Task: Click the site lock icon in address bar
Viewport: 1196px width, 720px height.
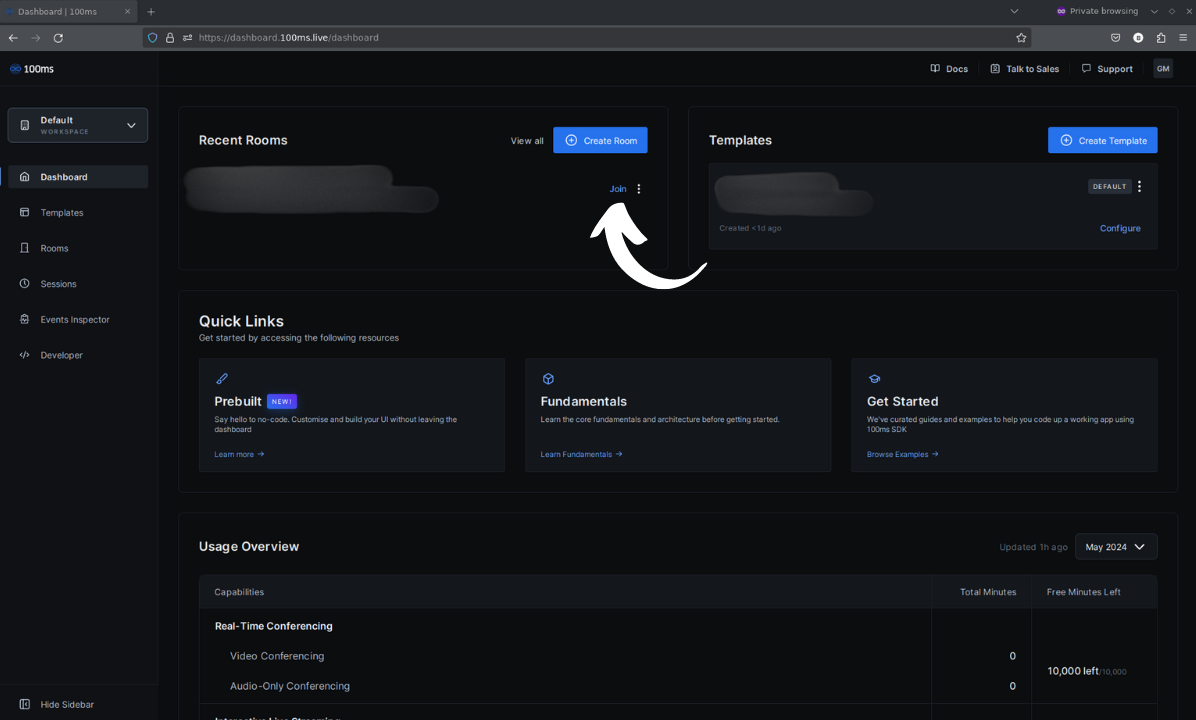Action: (170, 37)
